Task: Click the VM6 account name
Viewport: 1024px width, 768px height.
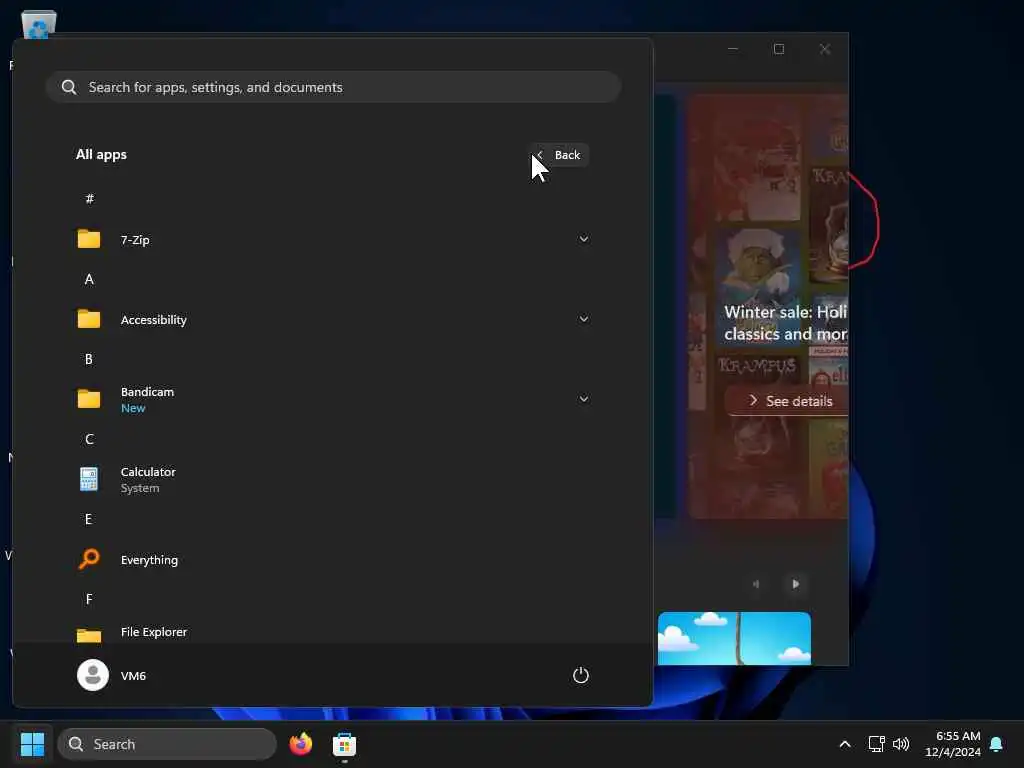Action: point(133,676)
